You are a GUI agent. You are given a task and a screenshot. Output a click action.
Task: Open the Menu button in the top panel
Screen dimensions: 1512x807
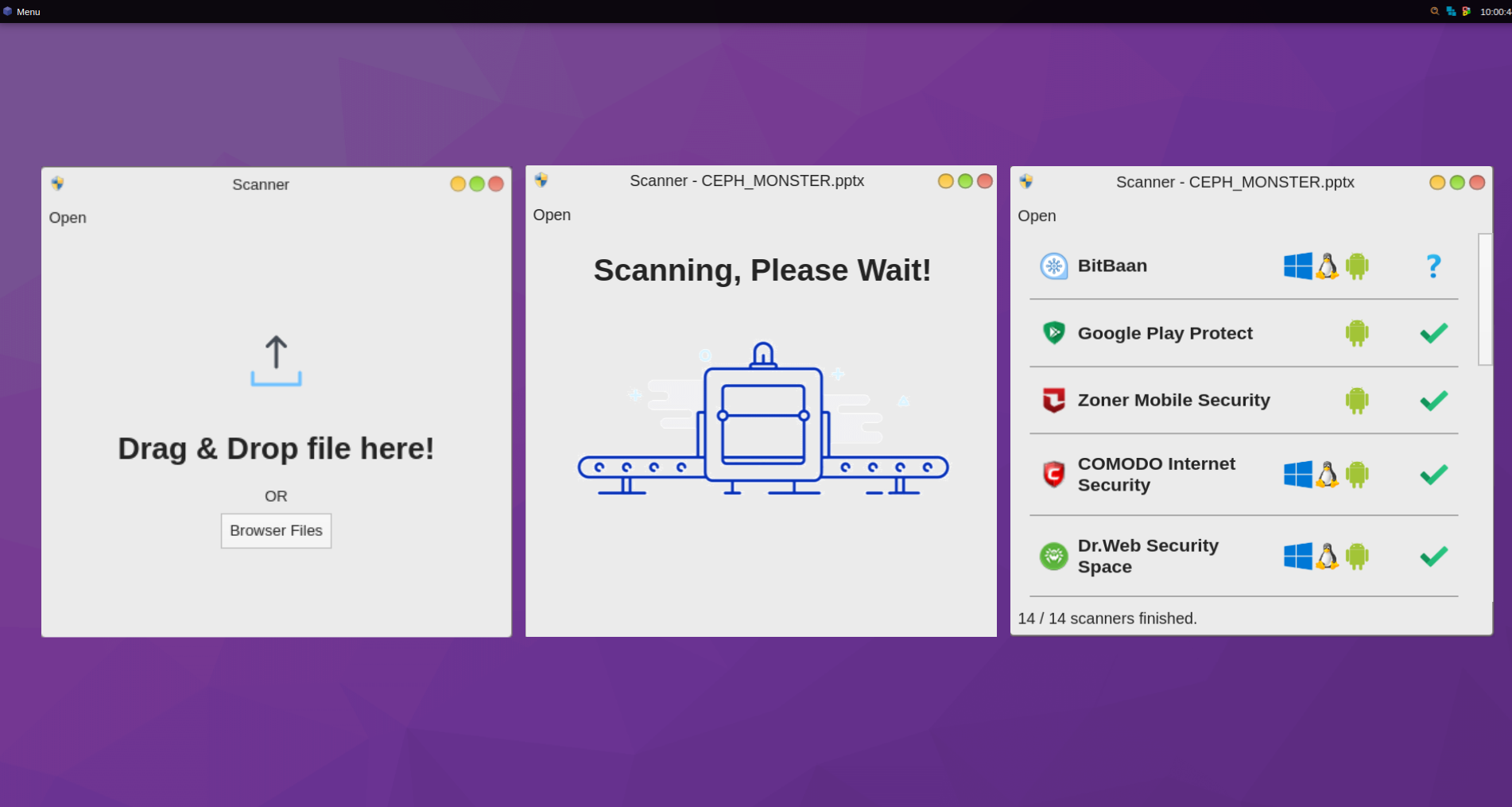point(22,11)
